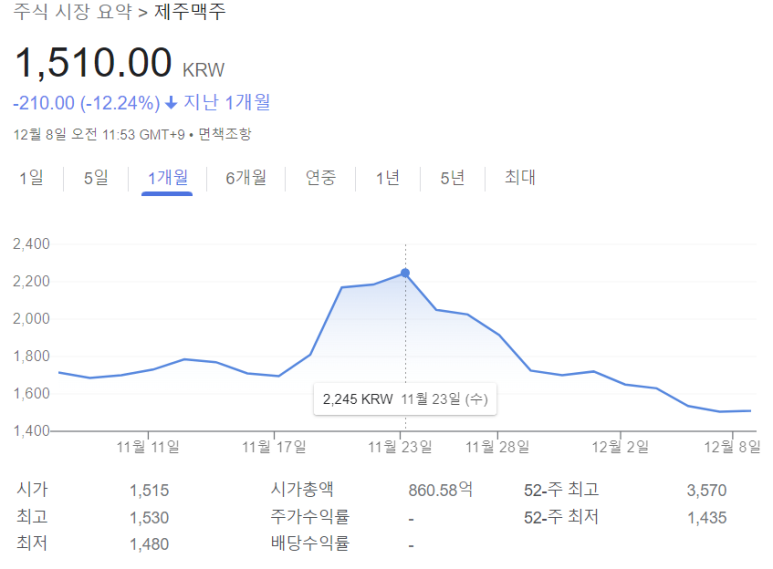Click the 2,400 y-axis label
Screen dimensions: 773x569
pyautogui.click(x=31, y=244)
